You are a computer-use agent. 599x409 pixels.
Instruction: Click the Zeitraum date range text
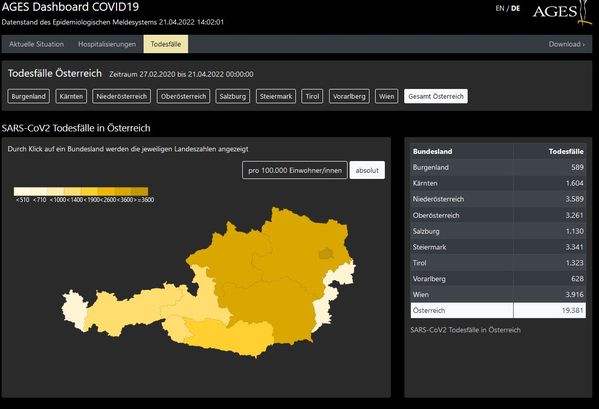tap(181, 74)
